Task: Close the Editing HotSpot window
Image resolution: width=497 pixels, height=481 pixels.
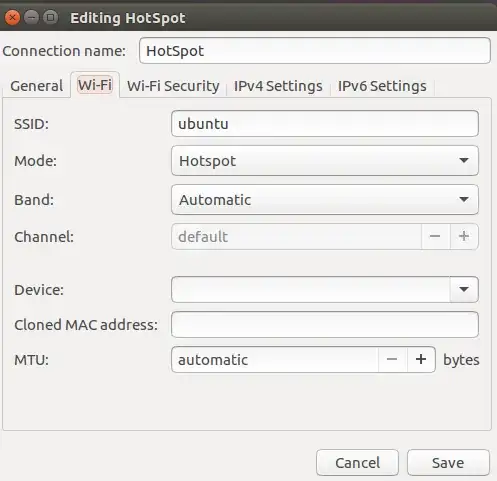Action: click(12, 17)
